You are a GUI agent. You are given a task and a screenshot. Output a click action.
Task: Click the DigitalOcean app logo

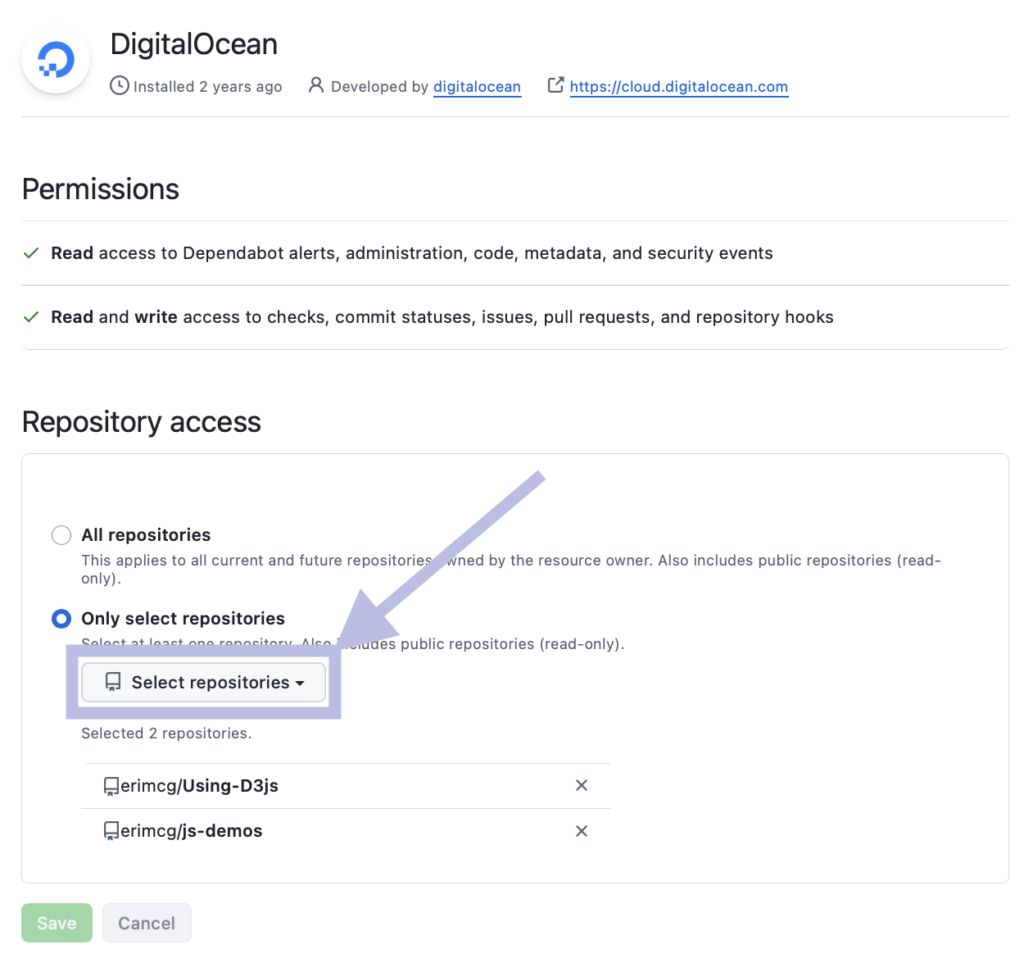(56, 60)
